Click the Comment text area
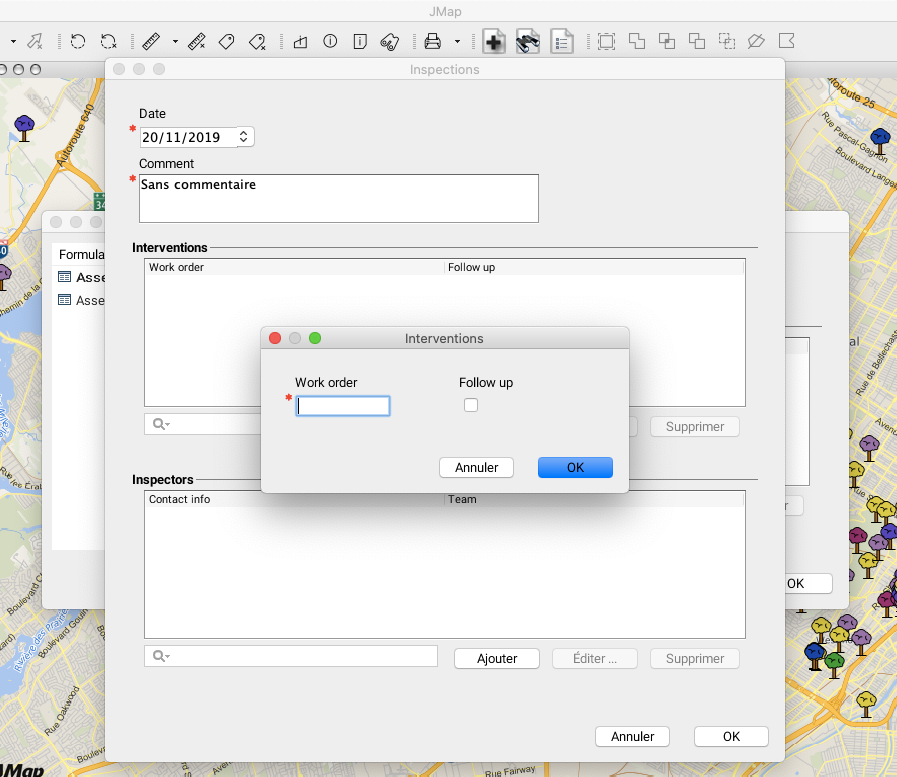 coord(338,198)
